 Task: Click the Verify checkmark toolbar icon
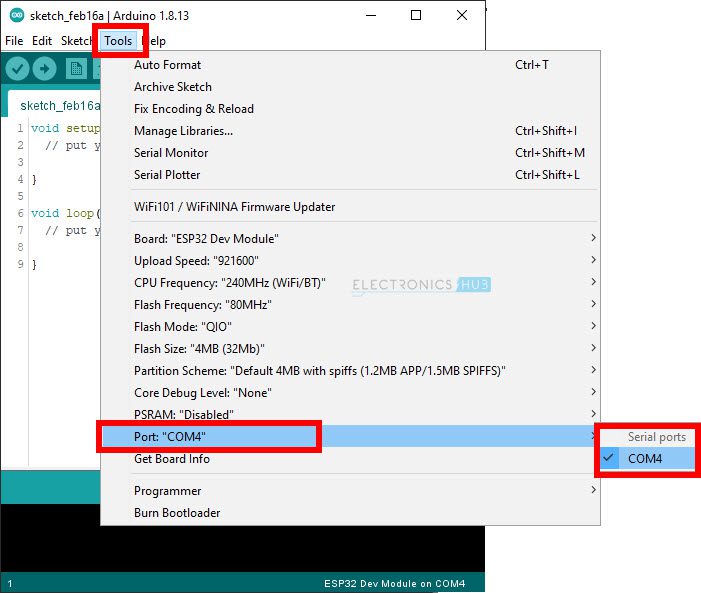click(17, 69)
